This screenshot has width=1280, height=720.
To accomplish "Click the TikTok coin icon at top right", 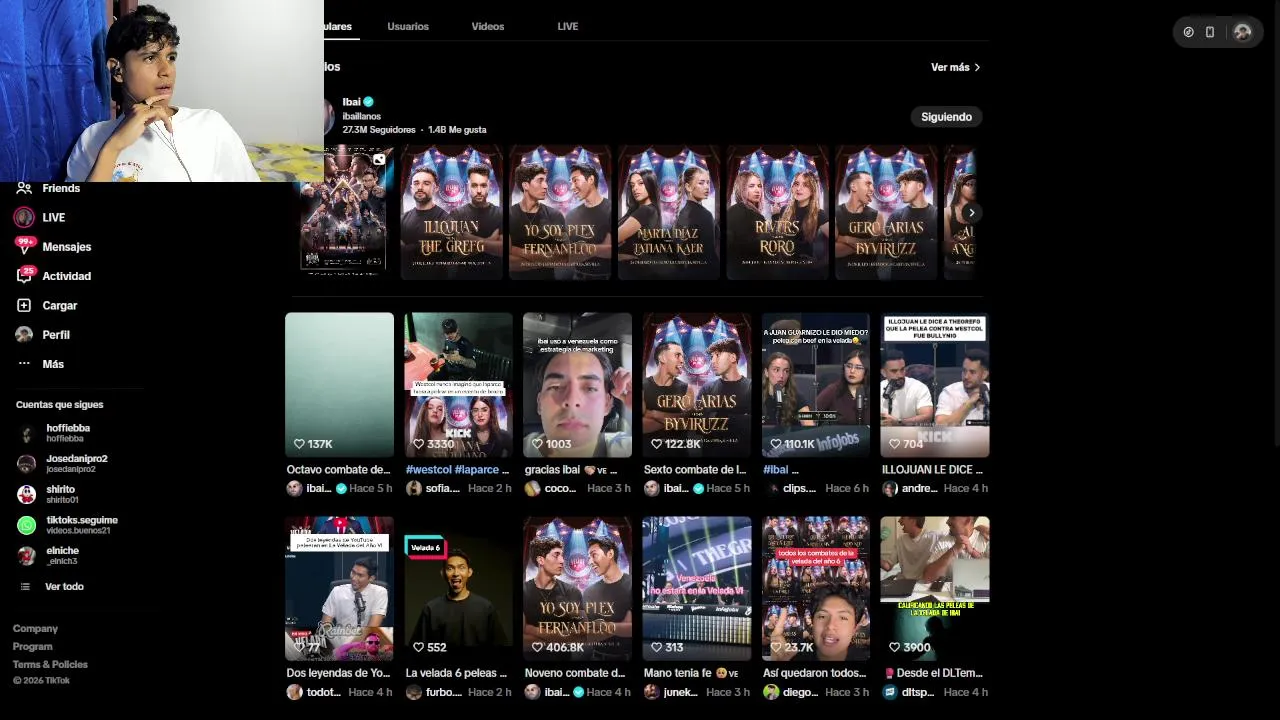I will (1188, 32).
